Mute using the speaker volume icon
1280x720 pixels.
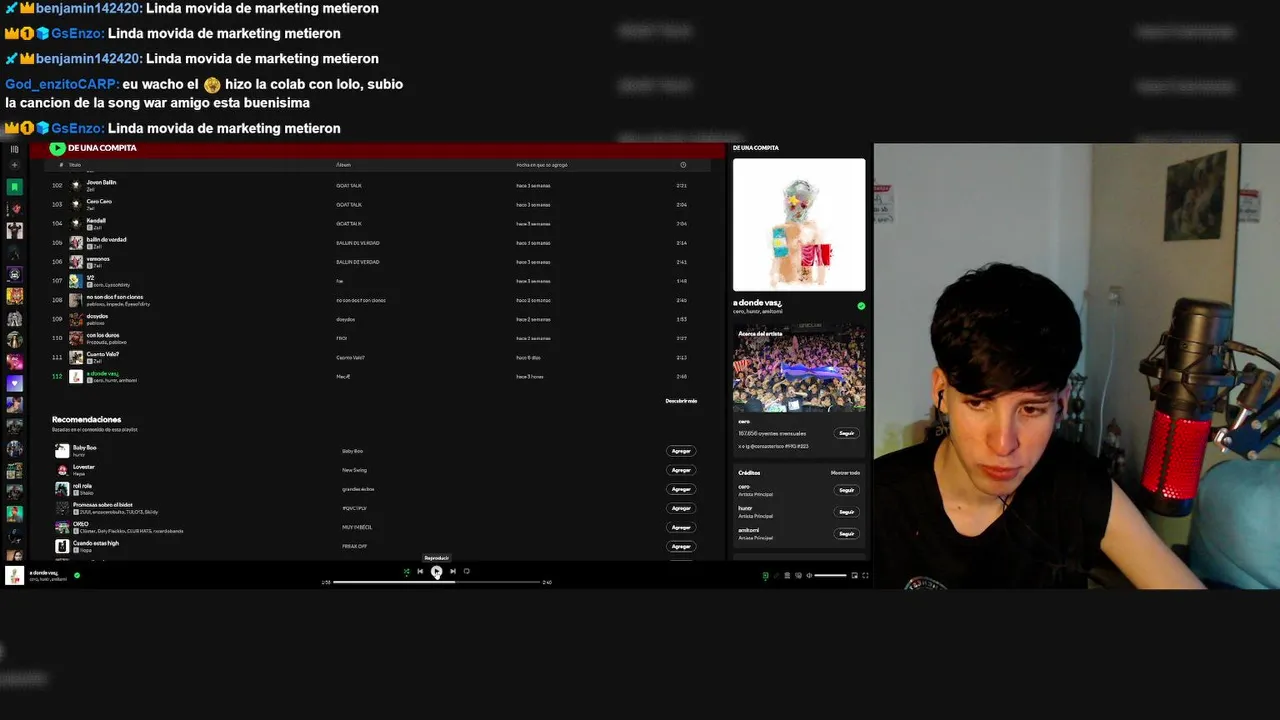[x=809, y=576]
